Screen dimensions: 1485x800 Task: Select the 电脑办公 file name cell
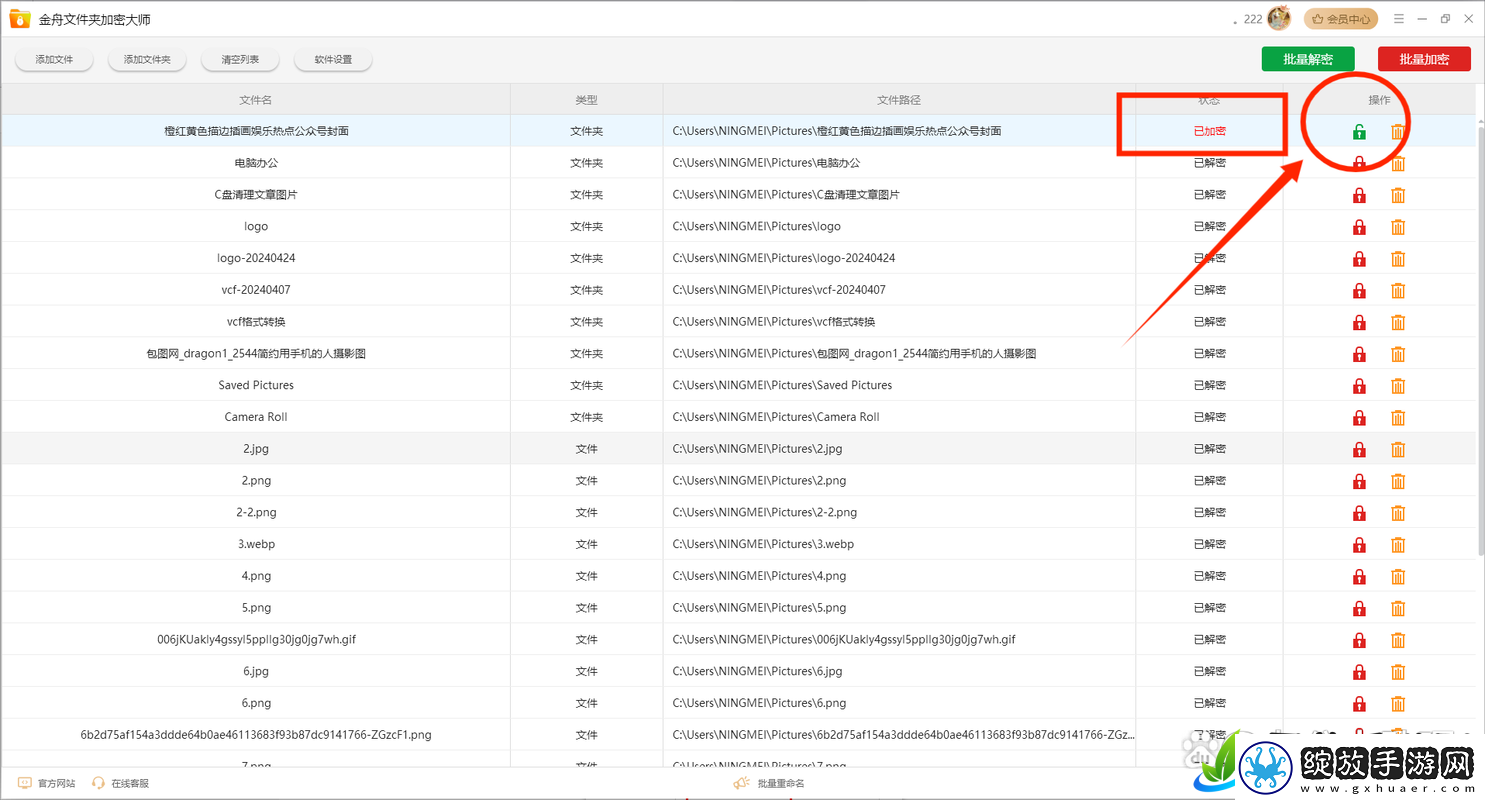[x=256, y=163]
